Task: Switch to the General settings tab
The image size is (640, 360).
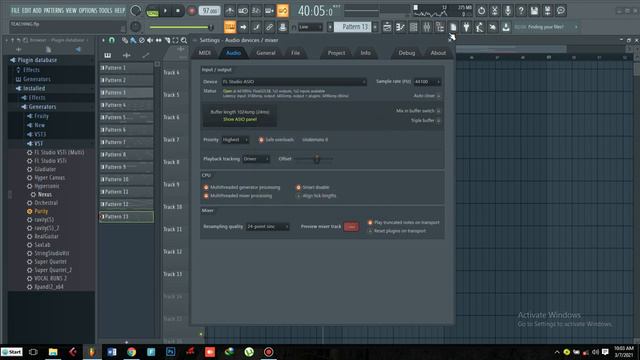Action: [x=266, y=53]
